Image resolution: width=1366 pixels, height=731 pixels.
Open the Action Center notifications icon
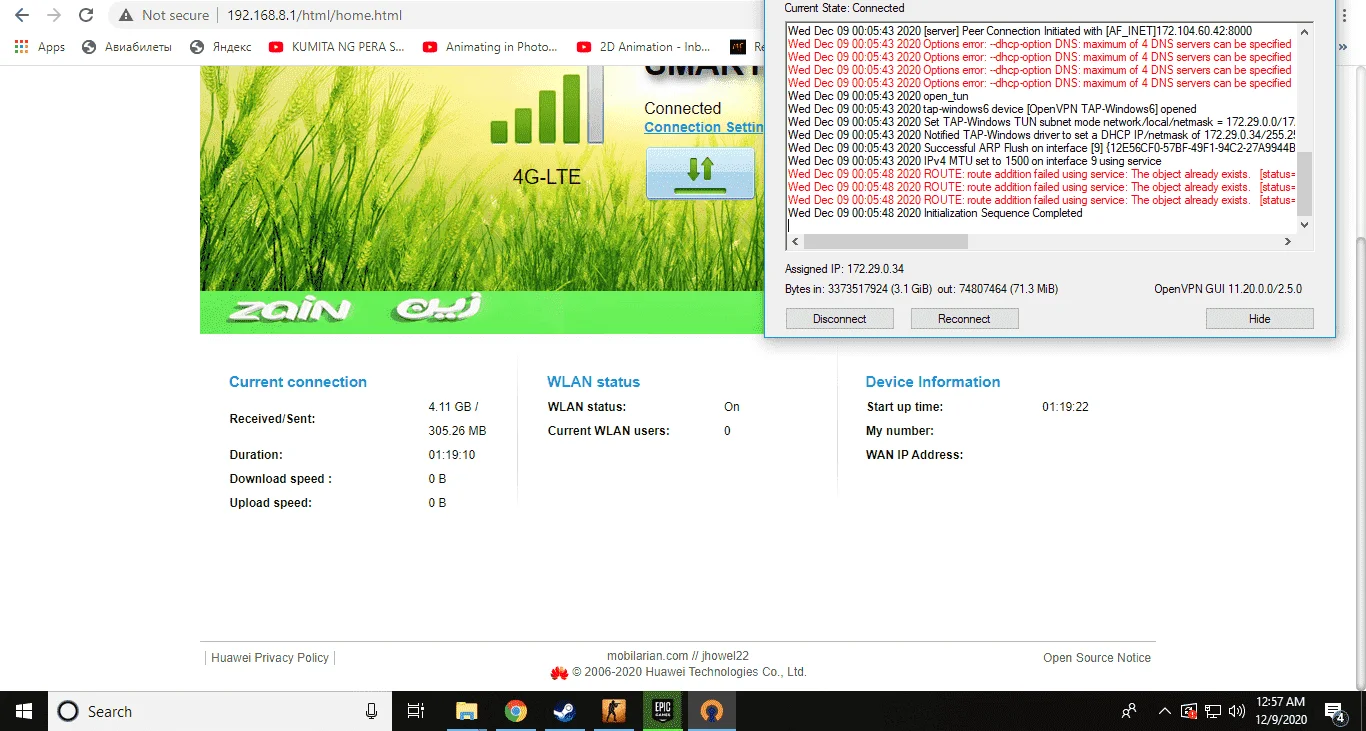1337,711
